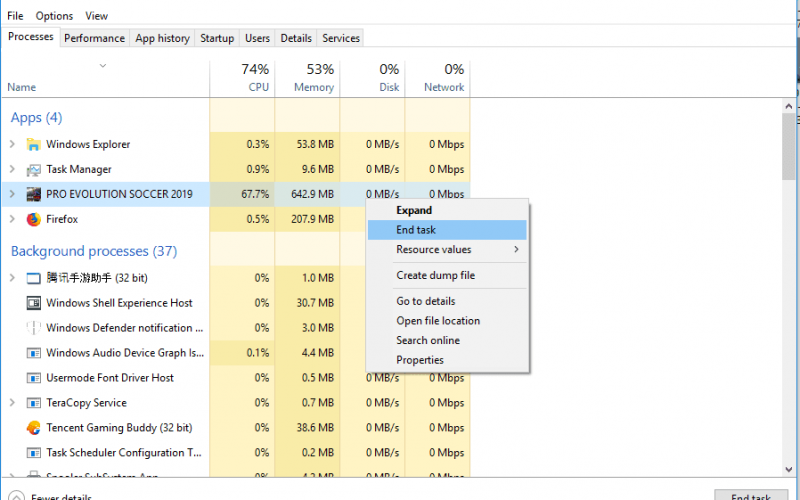Choose End task in the context menu
Viewport: 800px width, 500px height.
447,230
